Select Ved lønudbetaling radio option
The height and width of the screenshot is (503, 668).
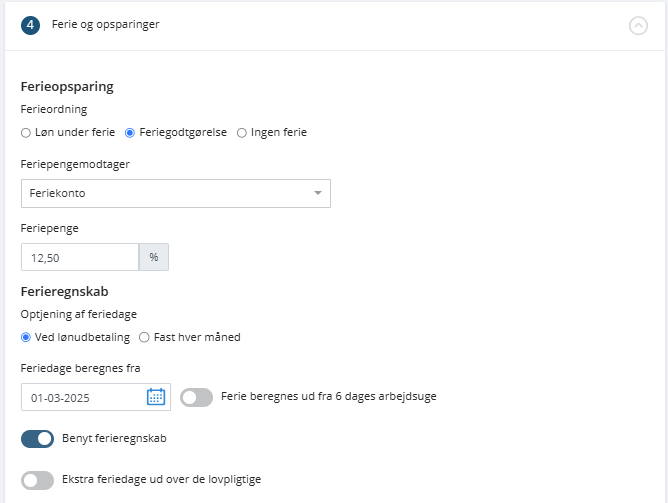coord(26,337)
